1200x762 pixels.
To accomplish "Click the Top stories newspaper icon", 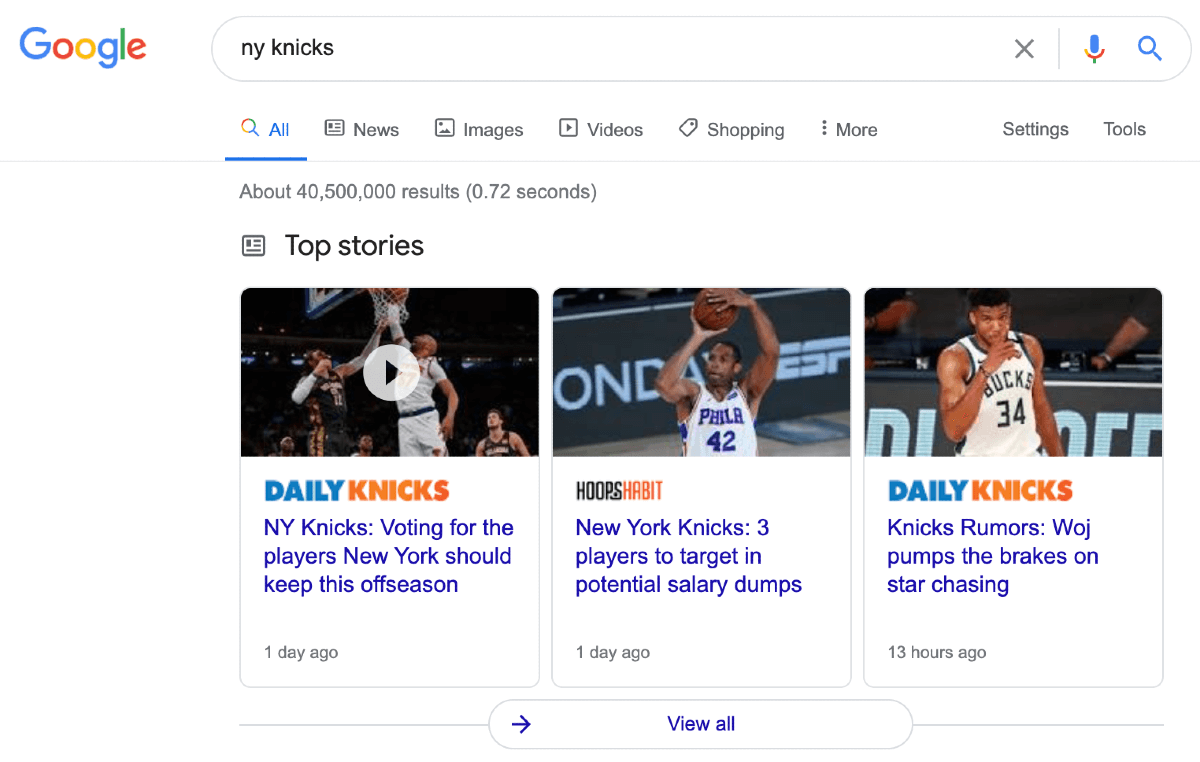I will [x=254, y=245].
